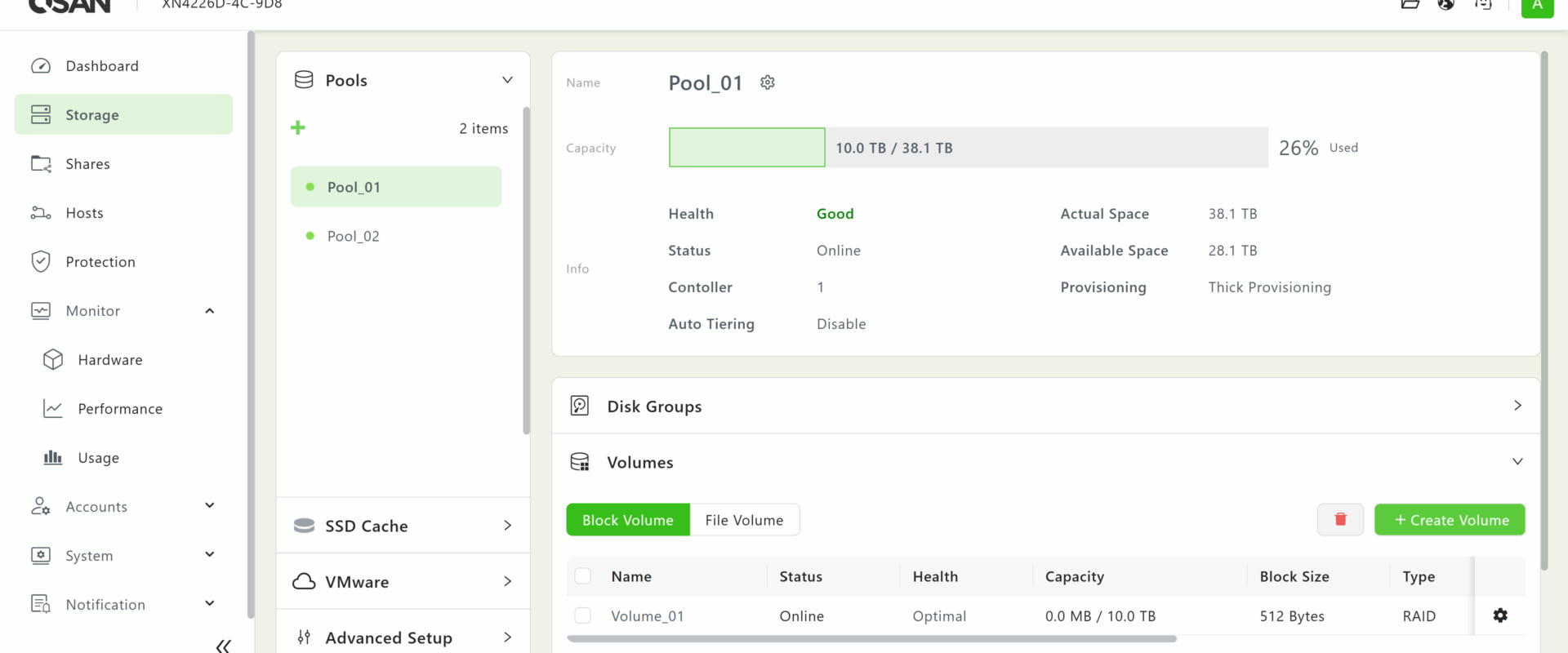The height and width of the screenshot is (653, 1568).
Task: Open Dashboard from the sidebar
Action: click(102, 66)
